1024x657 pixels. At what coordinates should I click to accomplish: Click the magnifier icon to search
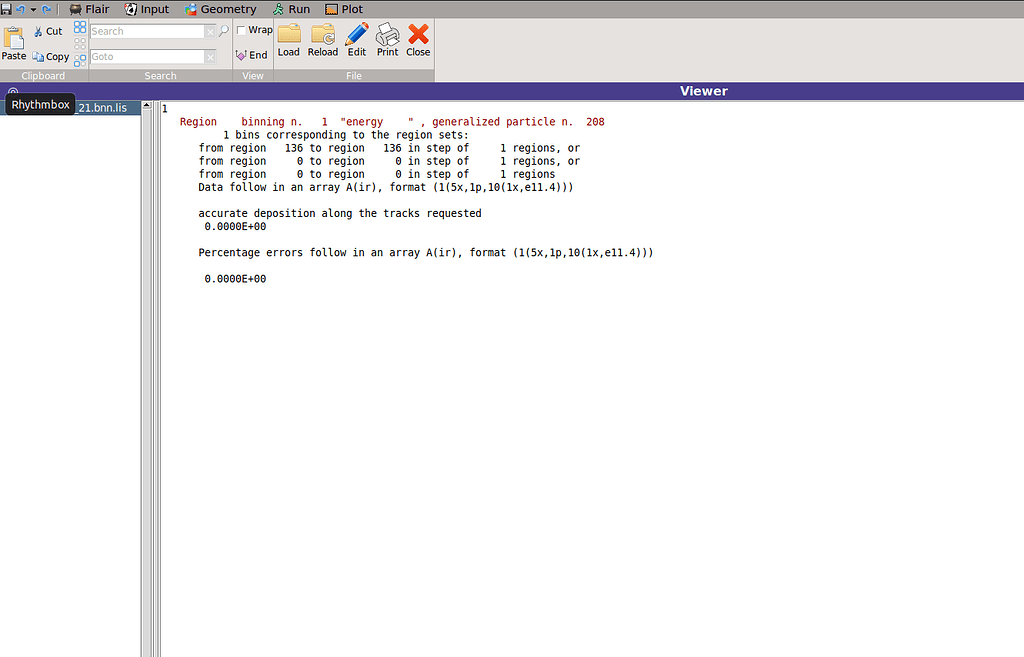(223, 30)
